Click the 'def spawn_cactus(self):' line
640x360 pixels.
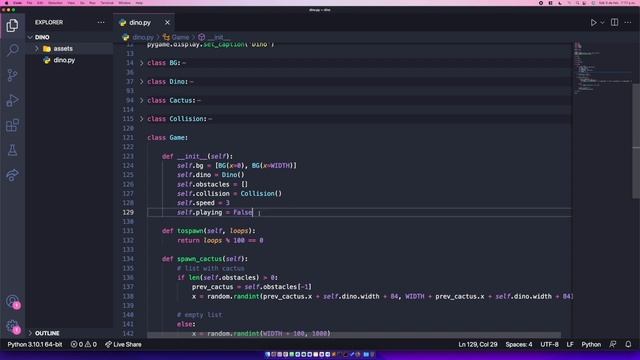tap(205, 259)
